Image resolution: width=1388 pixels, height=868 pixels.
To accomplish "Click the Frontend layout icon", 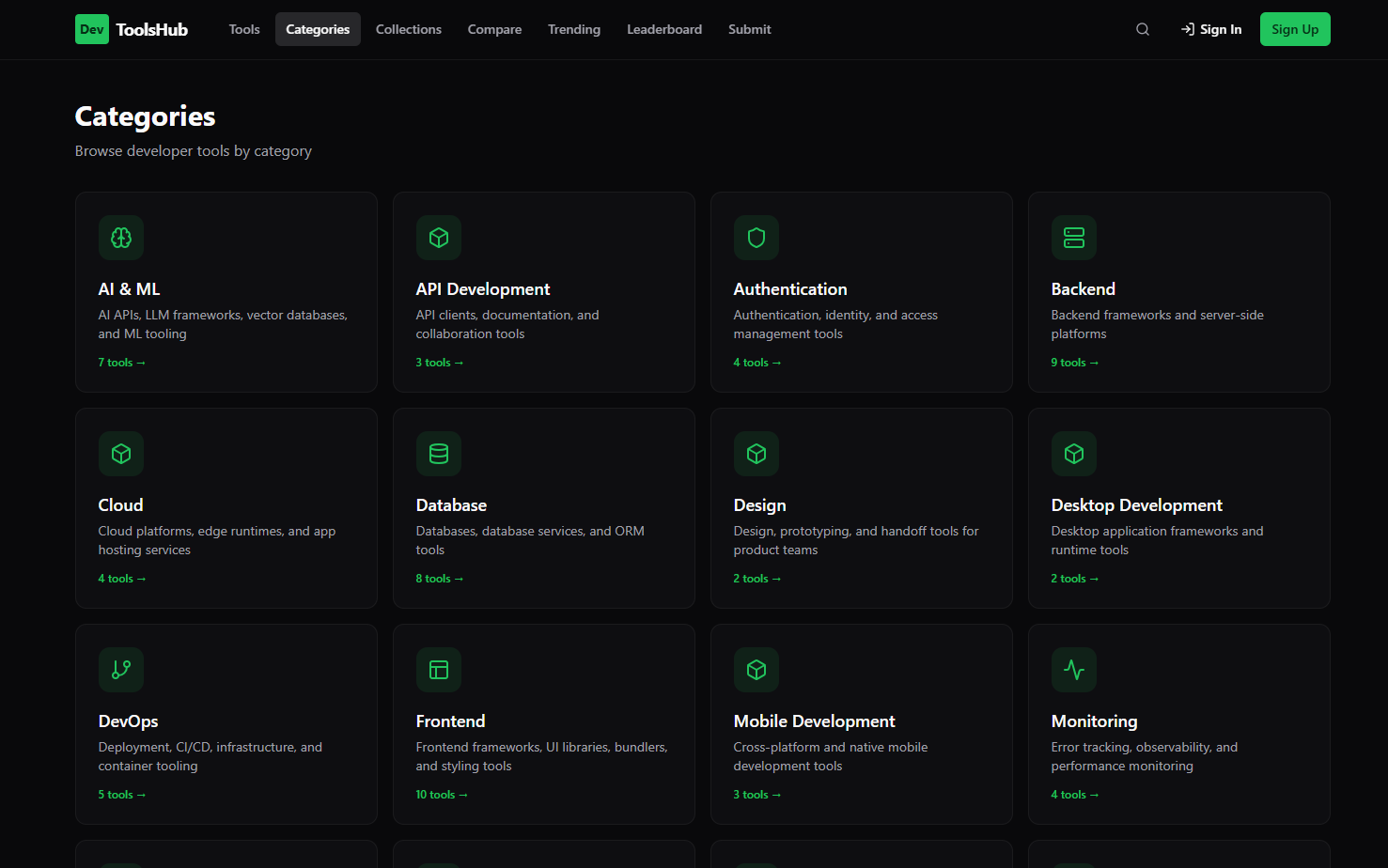I will click(439, 670).
